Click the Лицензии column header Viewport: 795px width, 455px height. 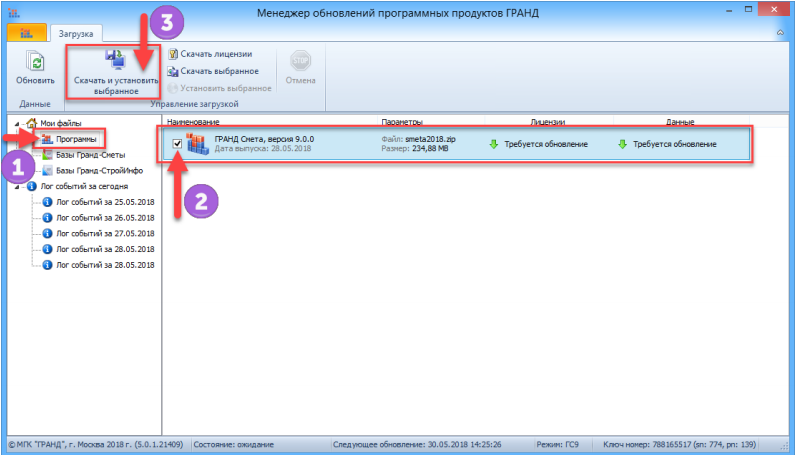[548, 122]
